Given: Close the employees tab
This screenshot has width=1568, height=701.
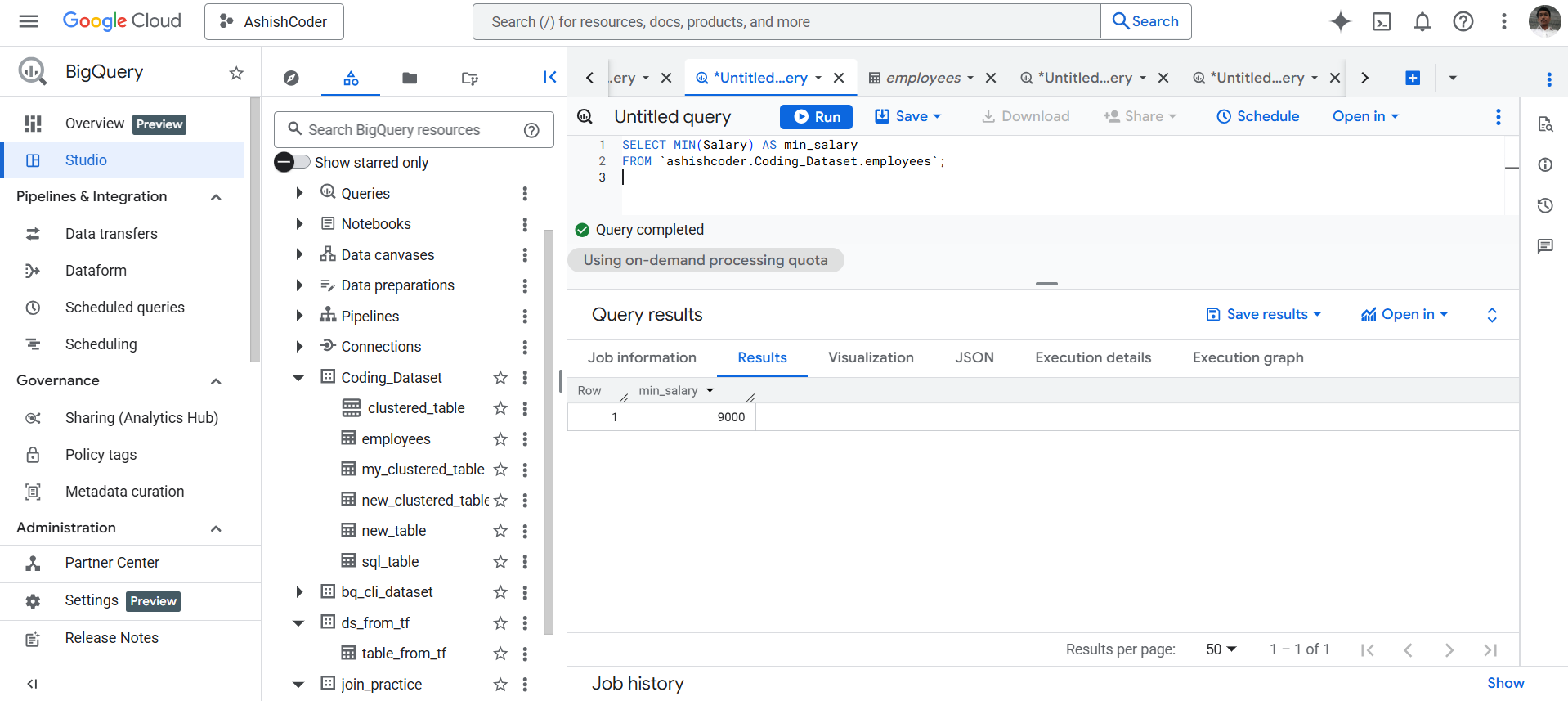Looking at the screenshot, I should coord(991,78).
